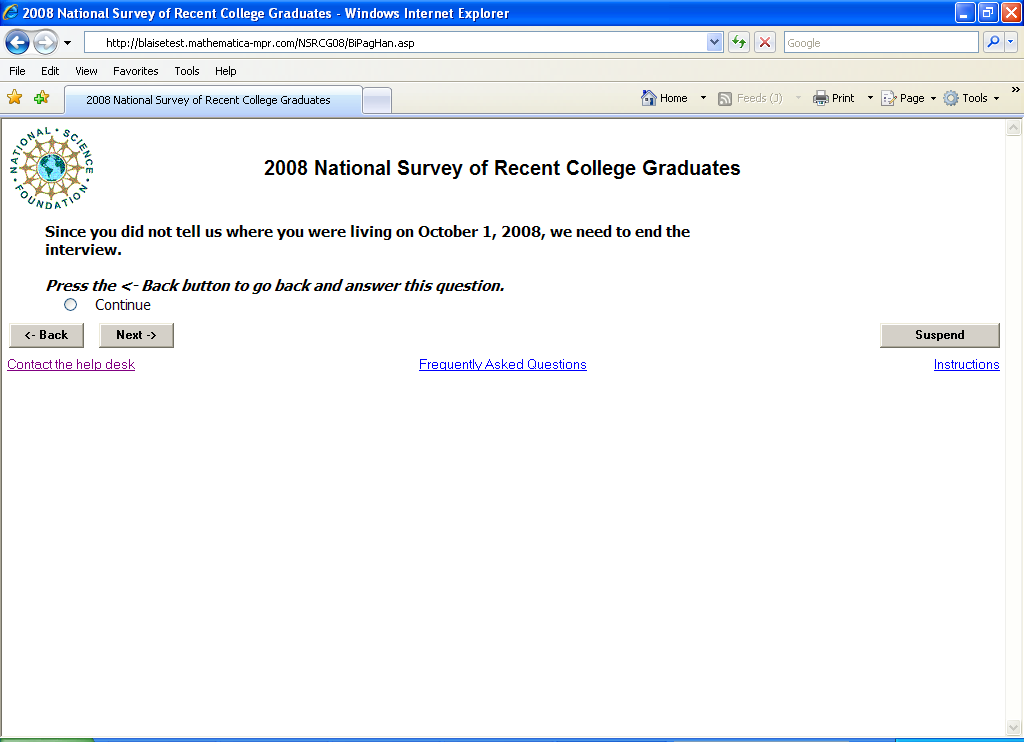Open Contact the help desk link
Image resolution: width=1024 pixels, height=742 pixels.
pyautogui.click(x=71, y=364)
